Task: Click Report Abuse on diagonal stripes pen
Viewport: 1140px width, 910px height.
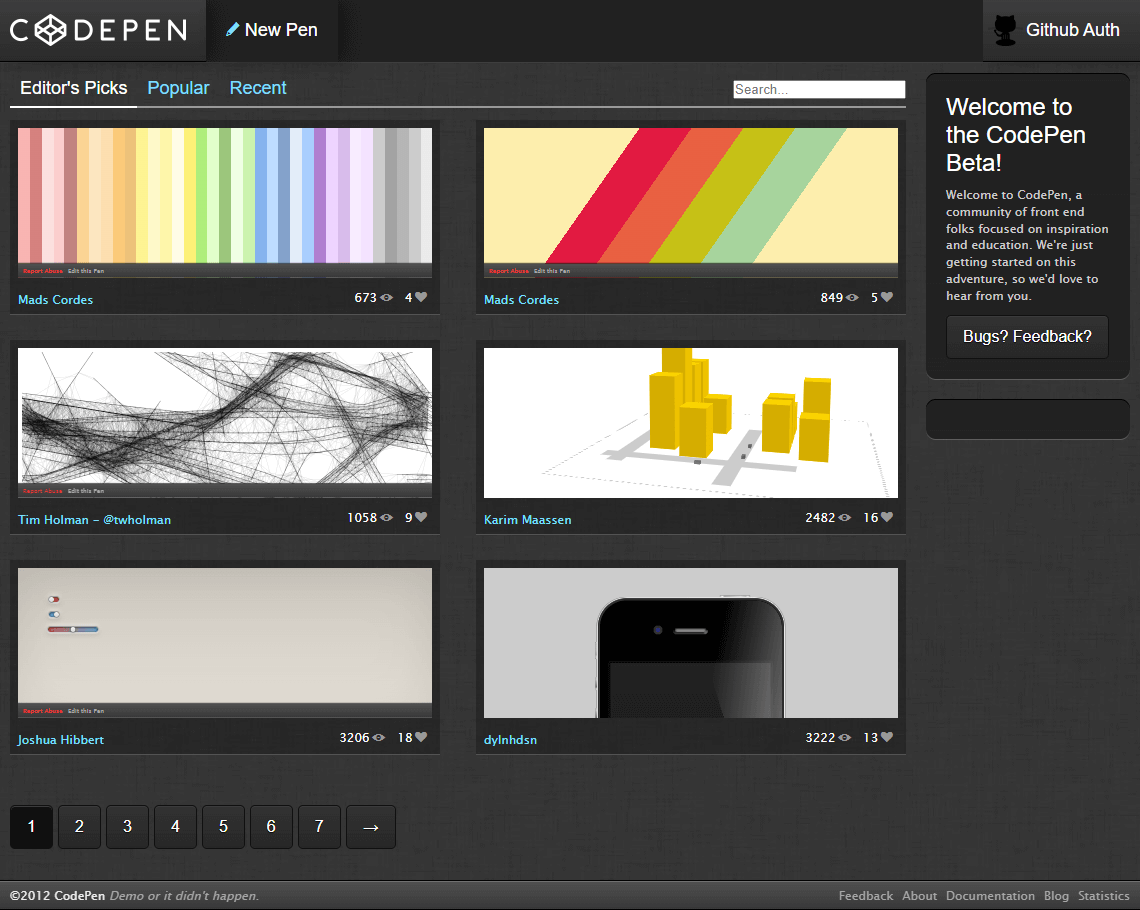Action: [508, 271]
